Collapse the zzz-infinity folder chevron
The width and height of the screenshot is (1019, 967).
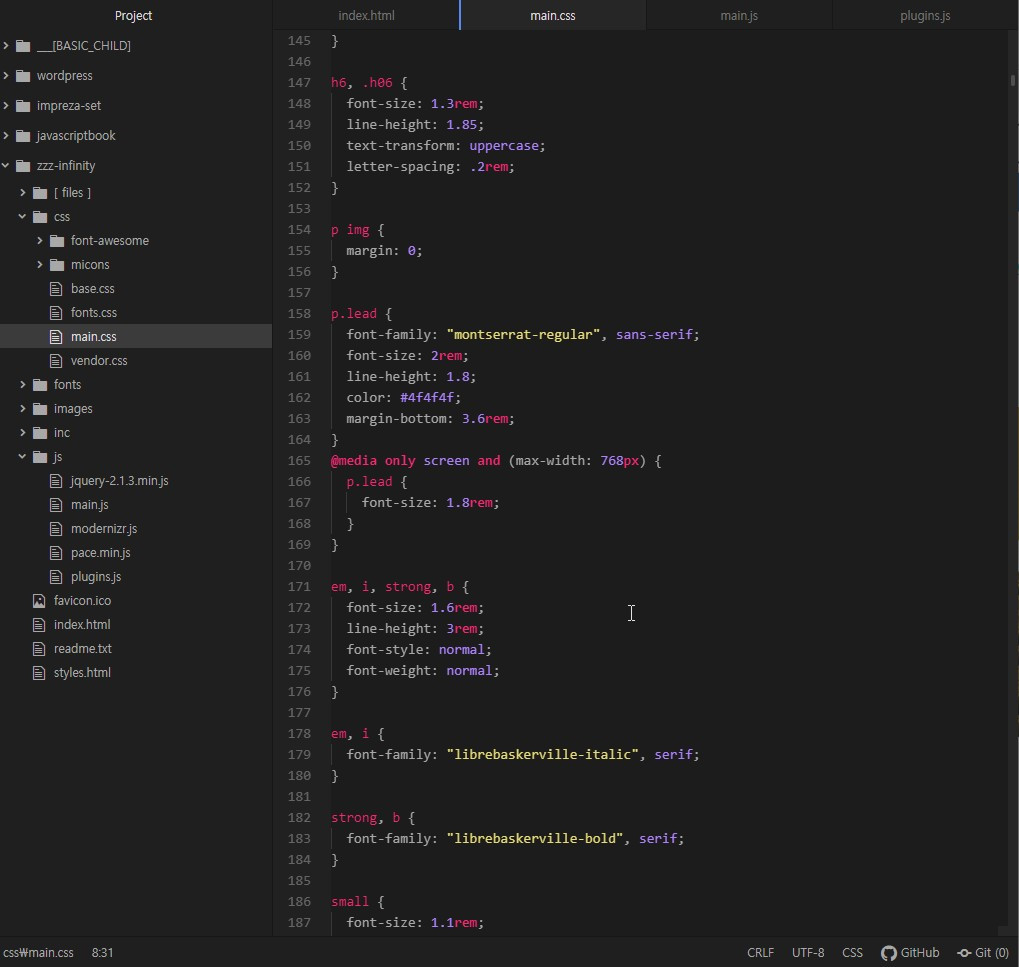[x=6, y=165]
